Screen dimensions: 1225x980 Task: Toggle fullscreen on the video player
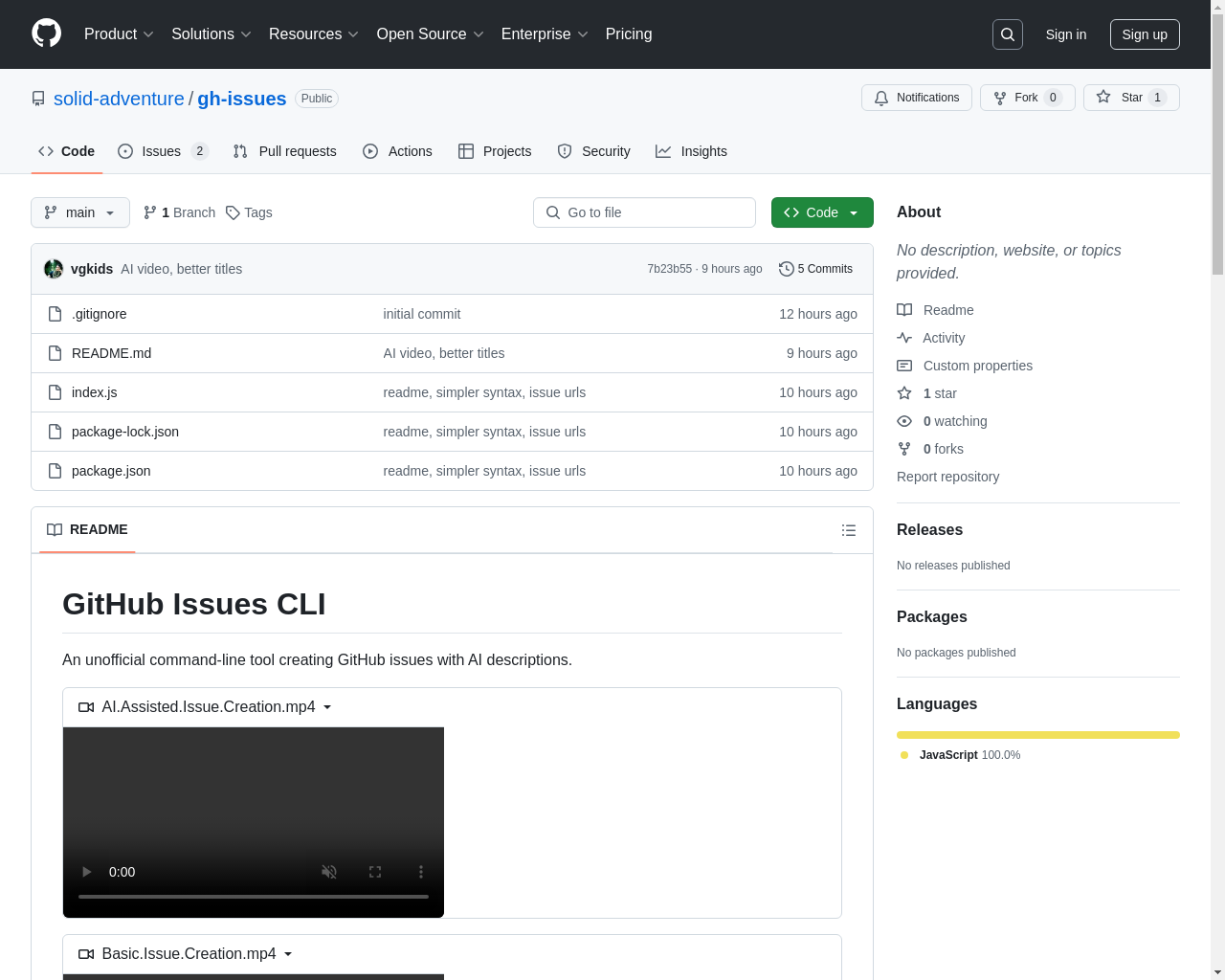tap(375, 872)
